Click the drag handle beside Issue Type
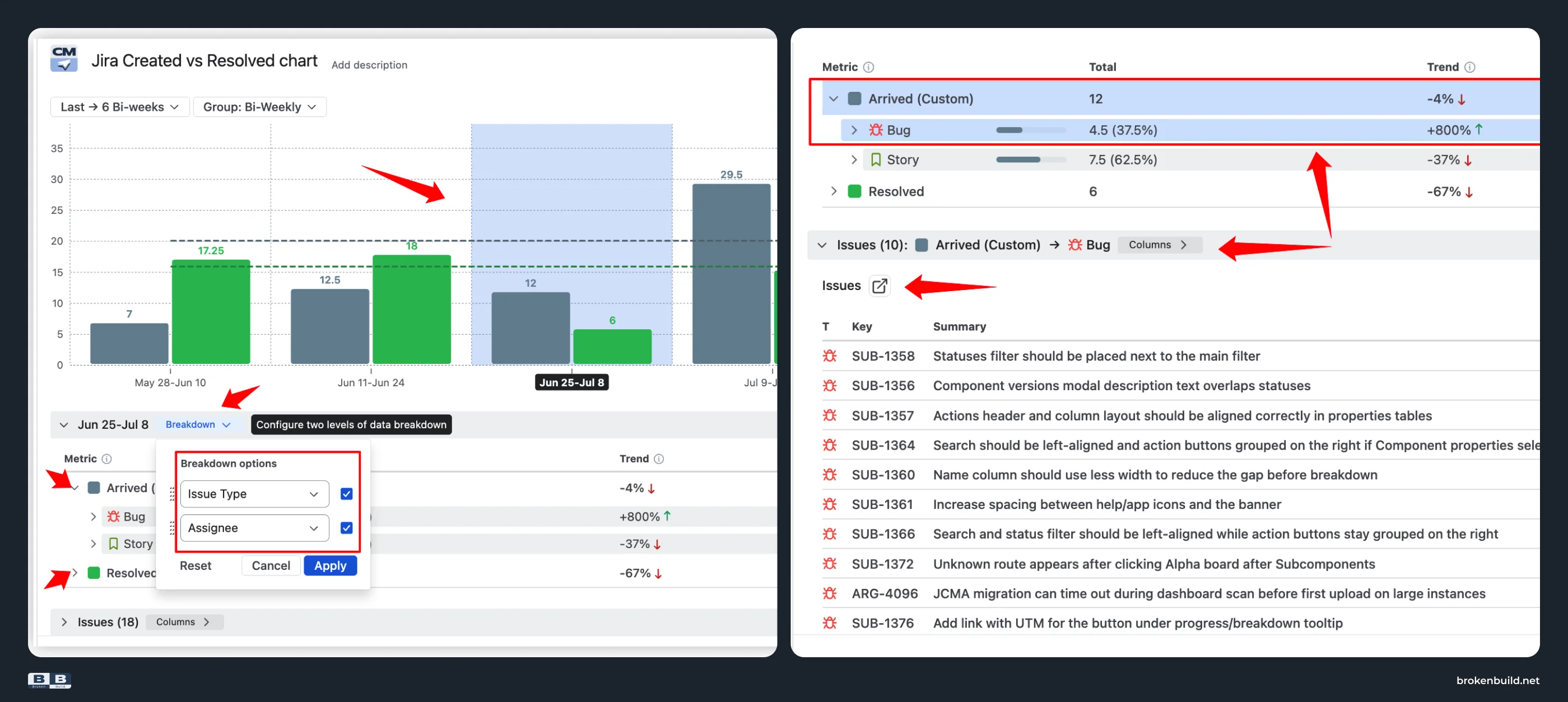Screen dimensions: 1568x702 pos(172,493)
